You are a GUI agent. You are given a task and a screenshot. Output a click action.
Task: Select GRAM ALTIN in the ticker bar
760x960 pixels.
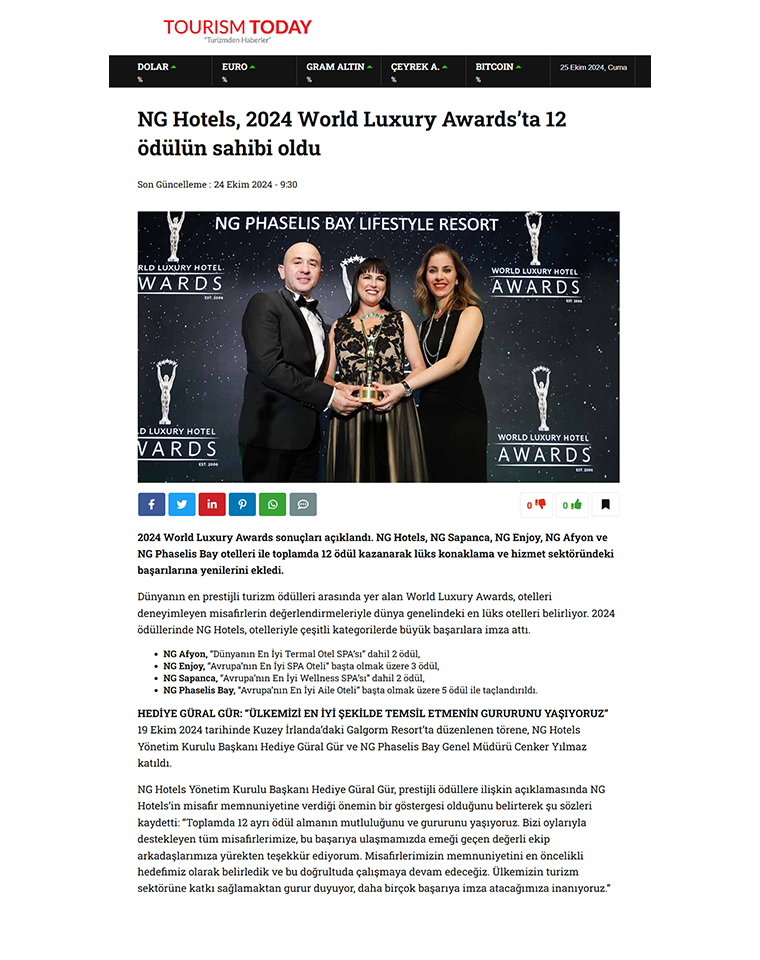click(335, 67)
